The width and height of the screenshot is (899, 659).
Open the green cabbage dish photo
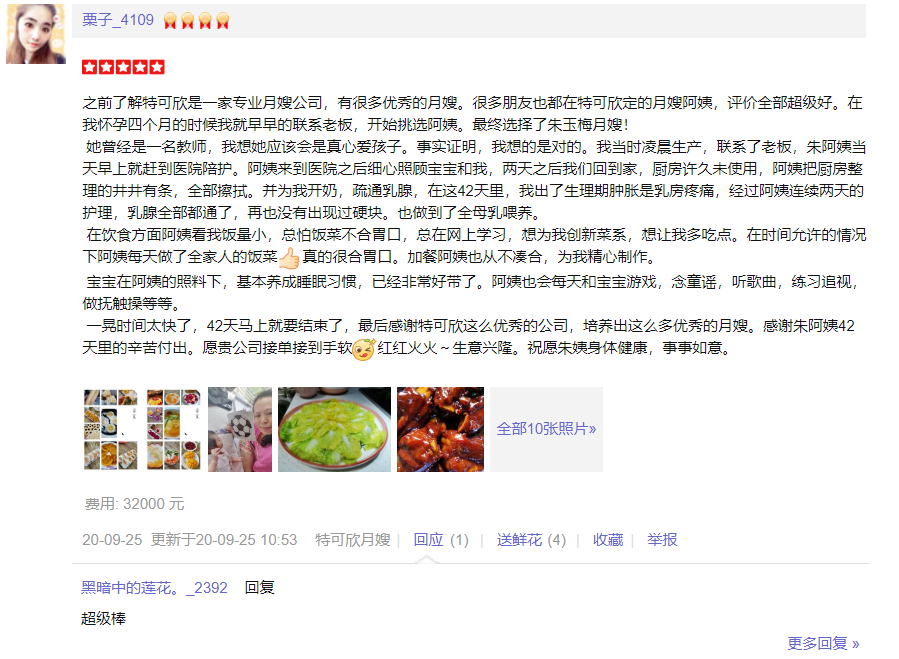(x=334, y=430)
